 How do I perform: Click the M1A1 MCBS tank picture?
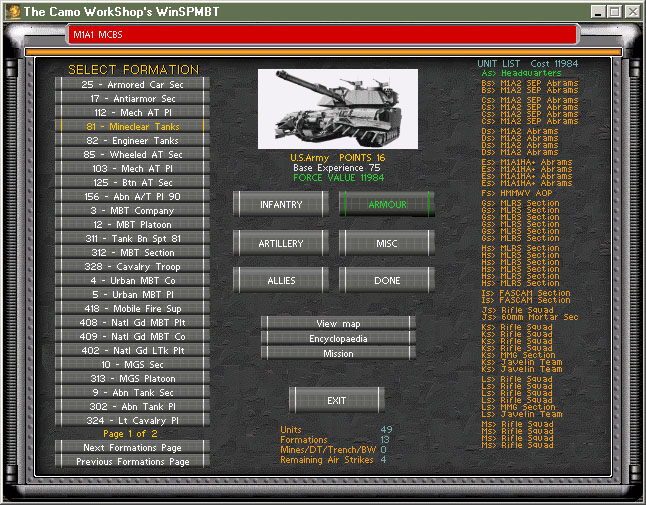click(338, 109)
